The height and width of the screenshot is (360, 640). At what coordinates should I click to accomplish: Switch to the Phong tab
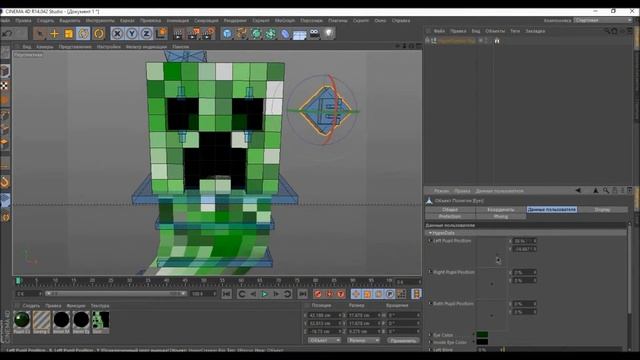[501, 216]
